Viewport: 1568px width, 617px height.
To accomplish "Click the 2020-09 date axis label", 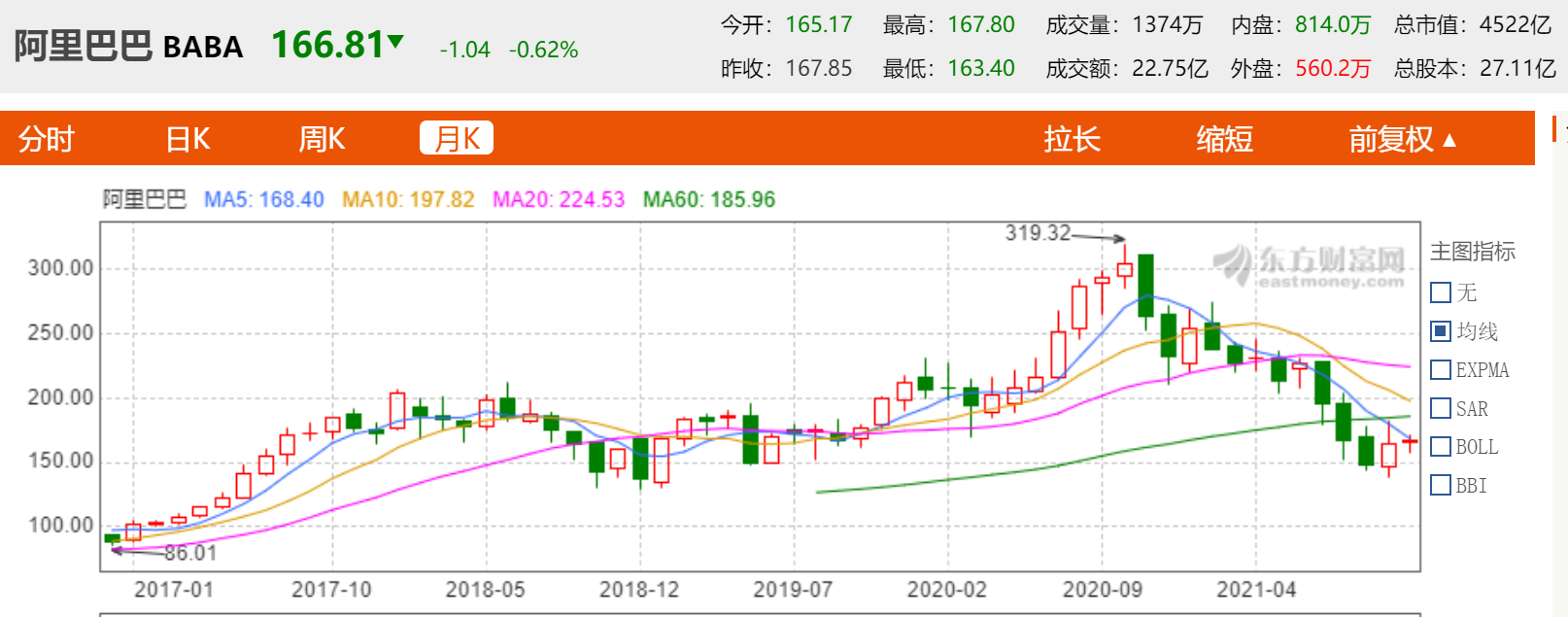I will pos(1103,590).
